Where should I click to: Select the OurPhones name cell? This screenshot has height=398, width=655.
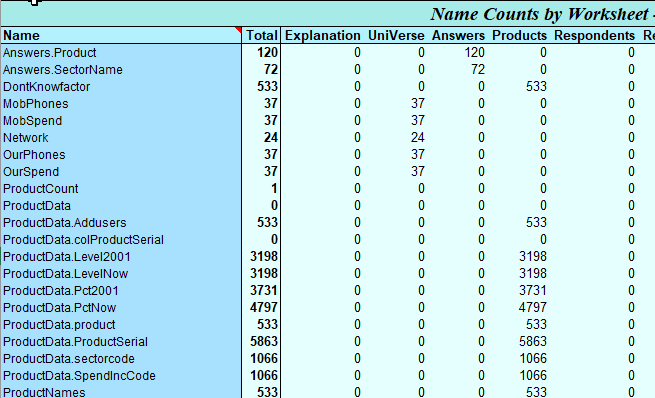(121, 155)
